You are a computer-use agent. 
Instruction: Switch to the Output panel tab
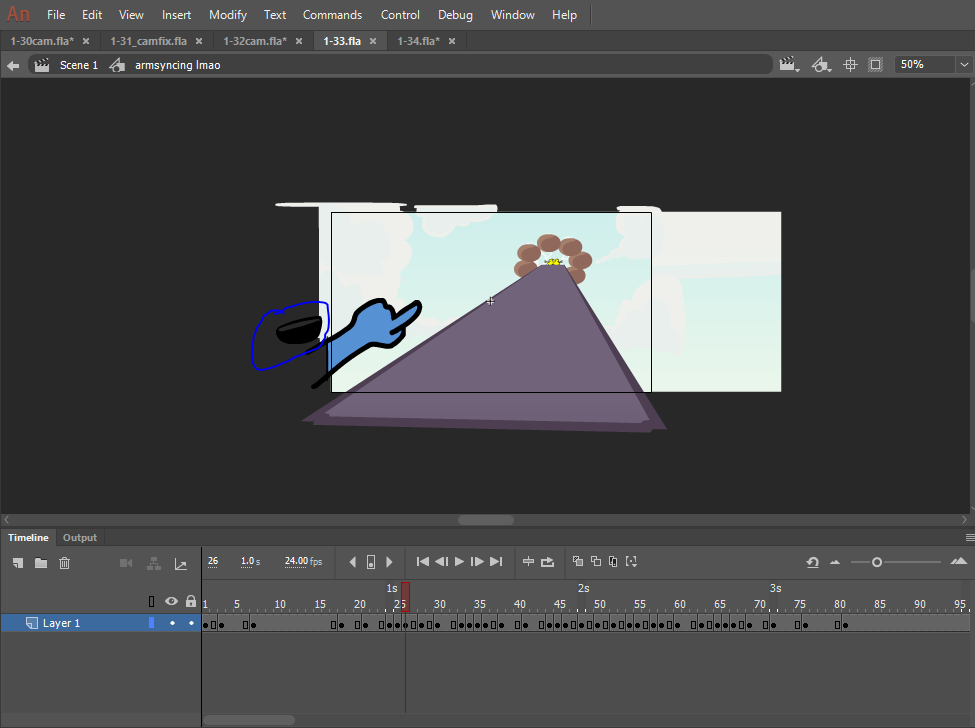[x=80, y=538]
